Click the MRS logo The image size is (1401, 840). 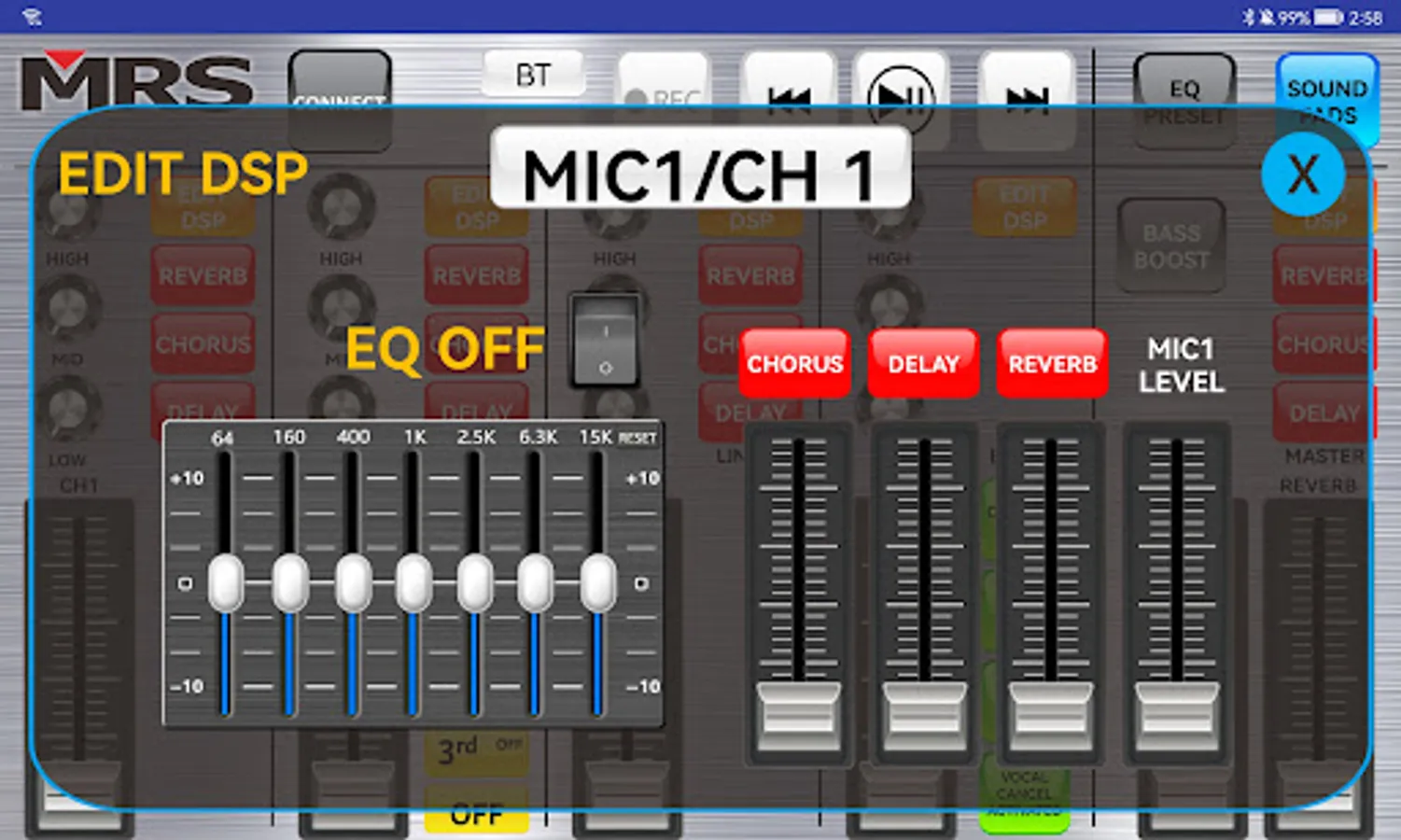coord(137,80)
